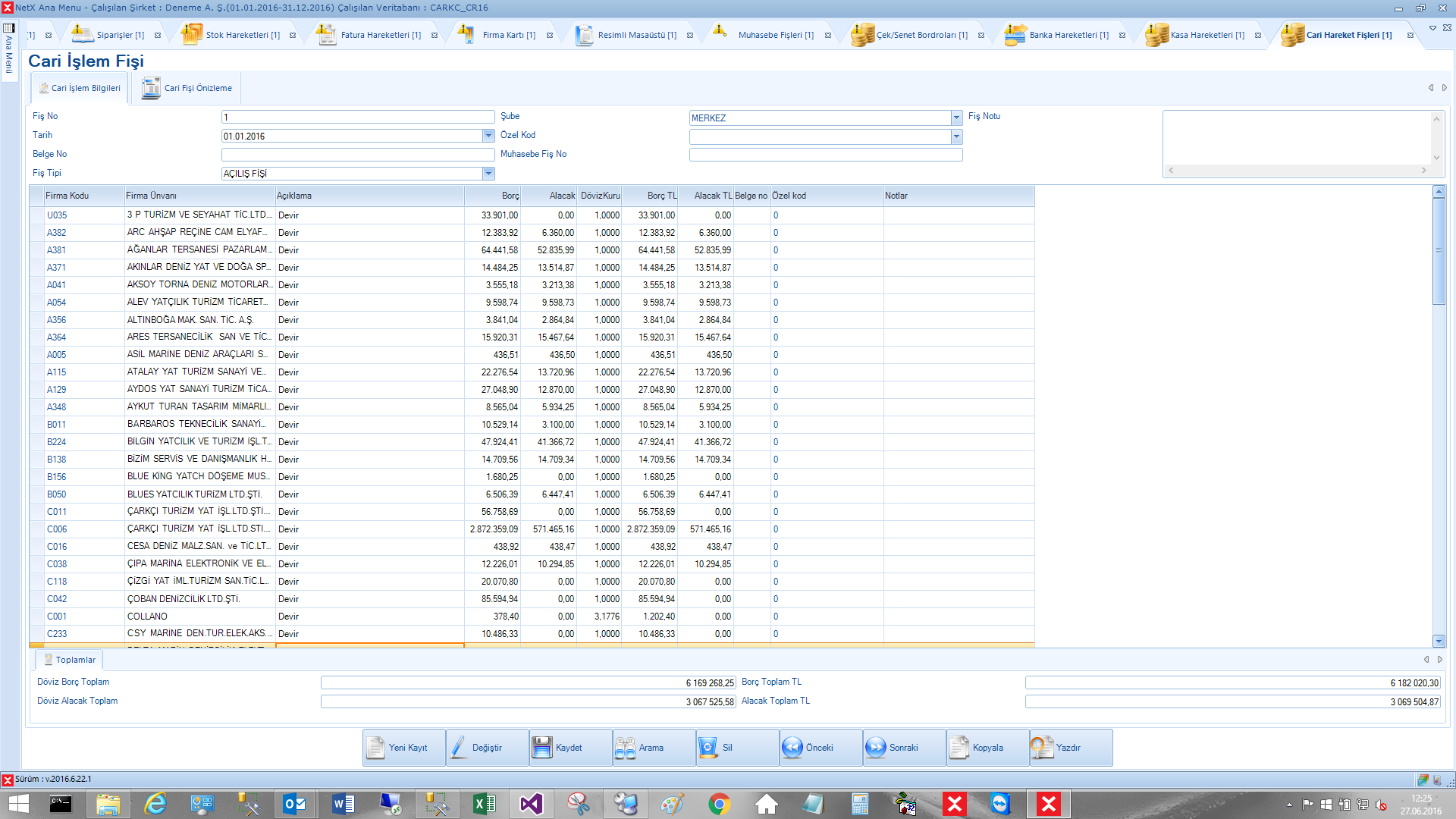Click the Sil delete icon
This screenshot has width=1456, height=819.
coord(708,748)
